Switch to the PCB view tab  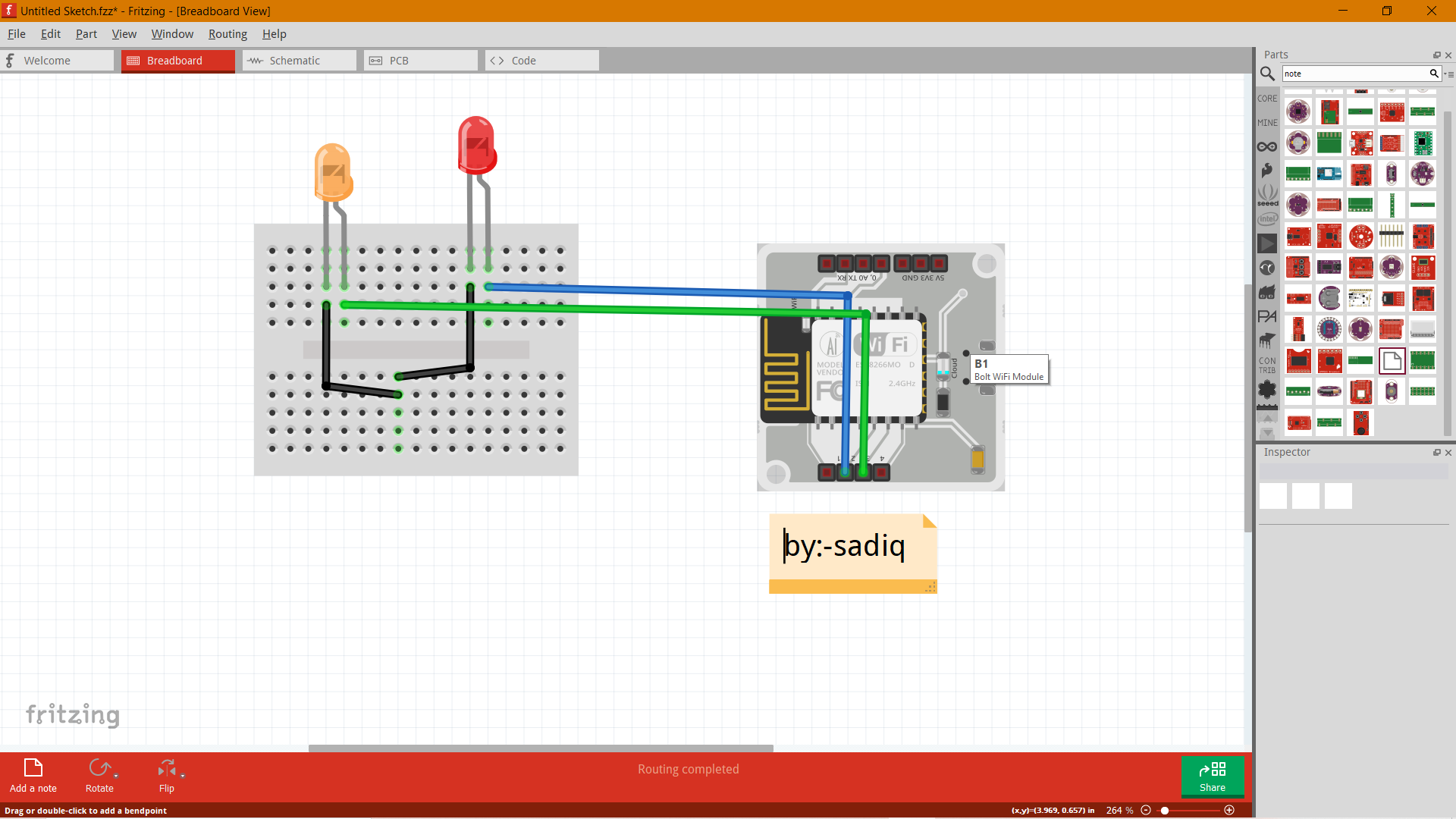pos(419,60)
